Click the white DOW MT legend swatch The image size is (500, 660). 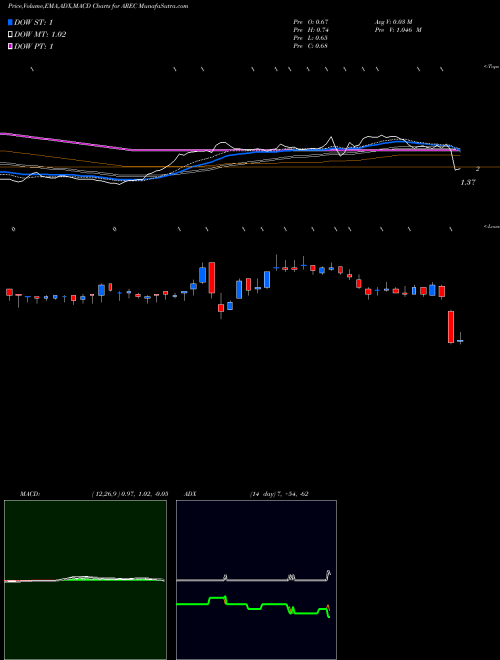click(11, 35)
